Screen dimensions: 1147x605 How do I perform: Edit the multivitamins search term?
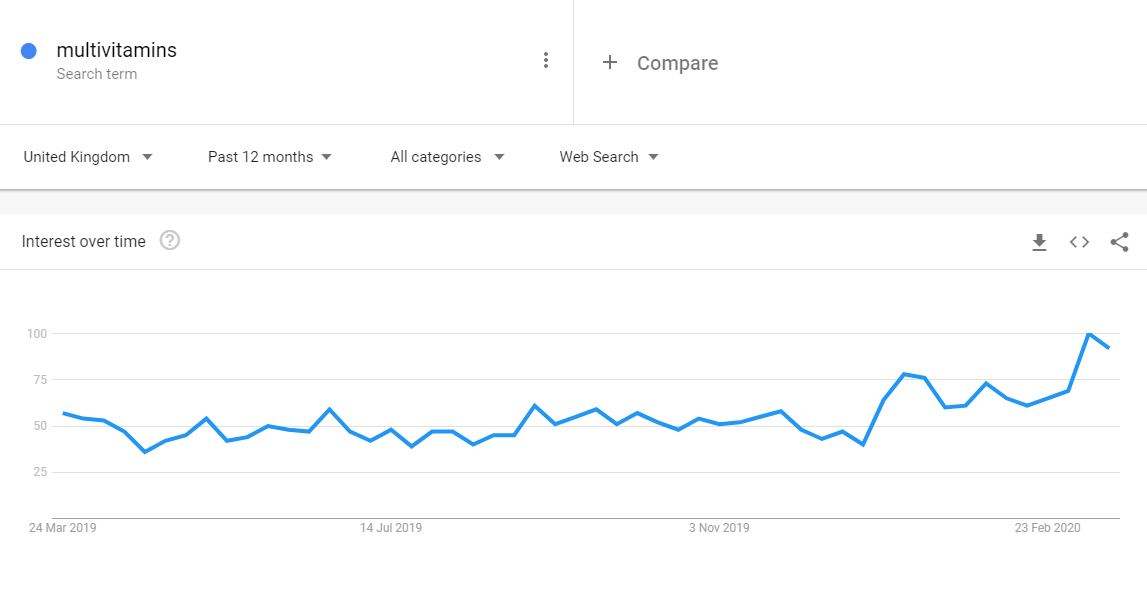116,50
